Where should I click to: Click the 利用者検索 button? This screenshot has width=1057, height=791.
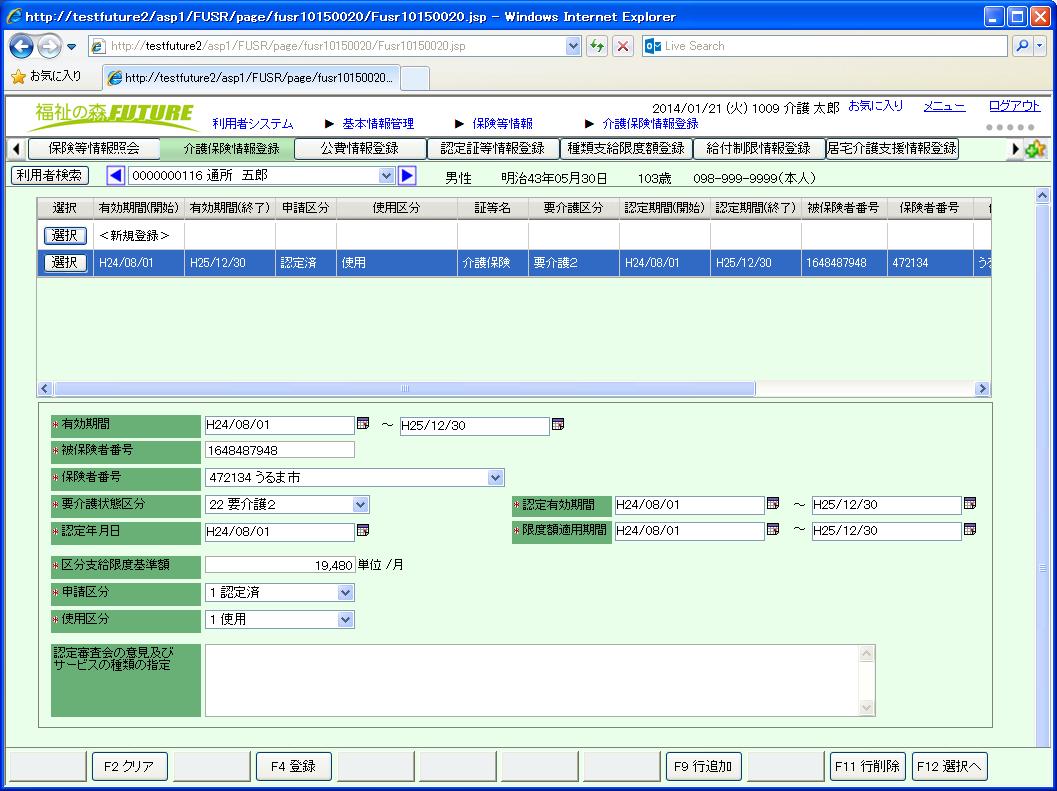(50, 175)
